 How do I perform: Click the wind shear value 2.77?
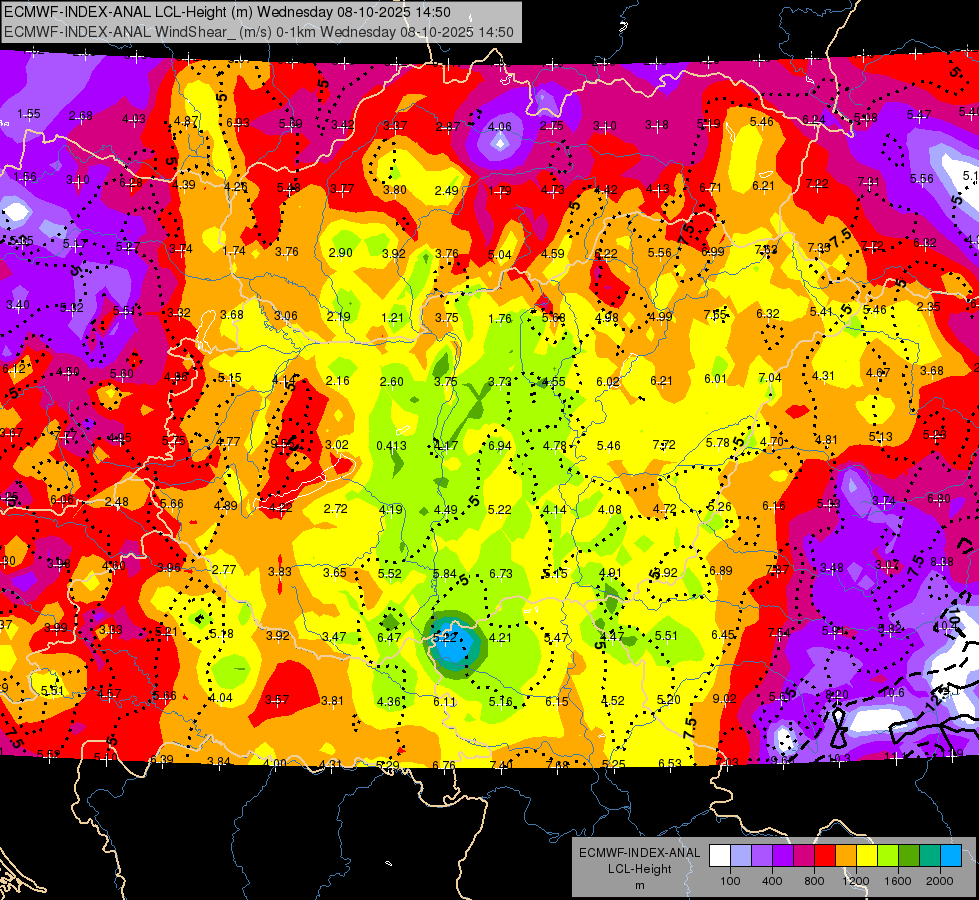224,570
